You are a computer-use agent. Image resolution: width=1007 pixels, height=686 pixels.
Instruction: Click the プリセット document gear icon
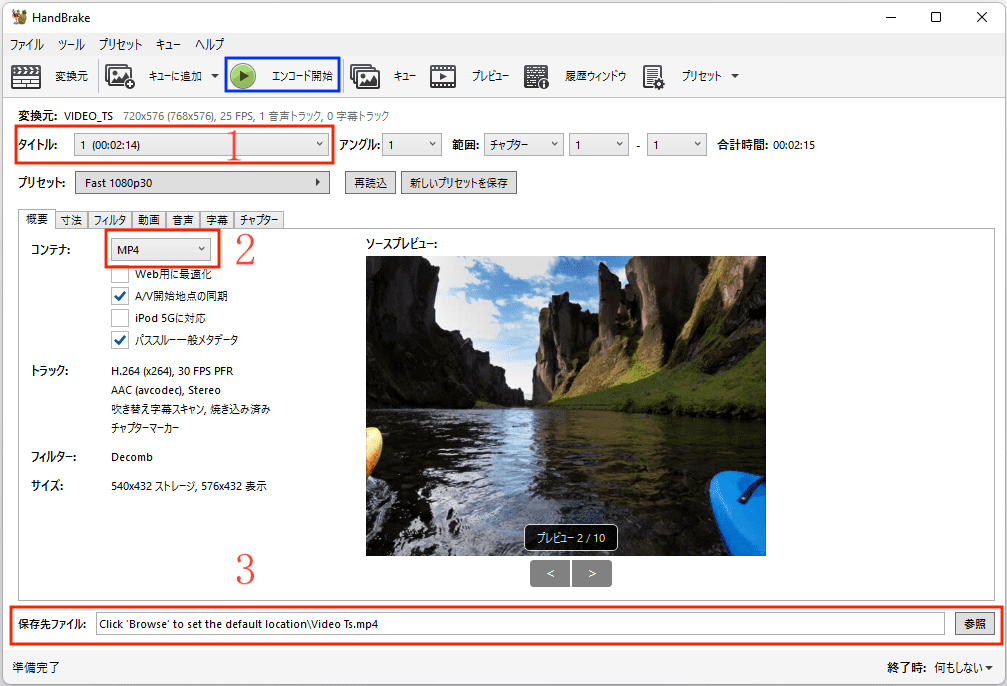tap(653, 76)
